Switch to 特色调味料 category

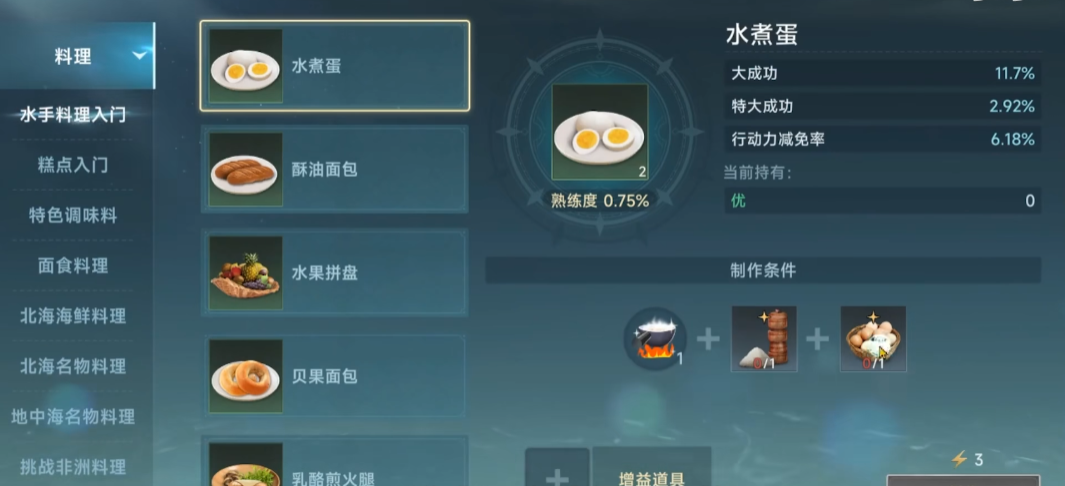73,216
